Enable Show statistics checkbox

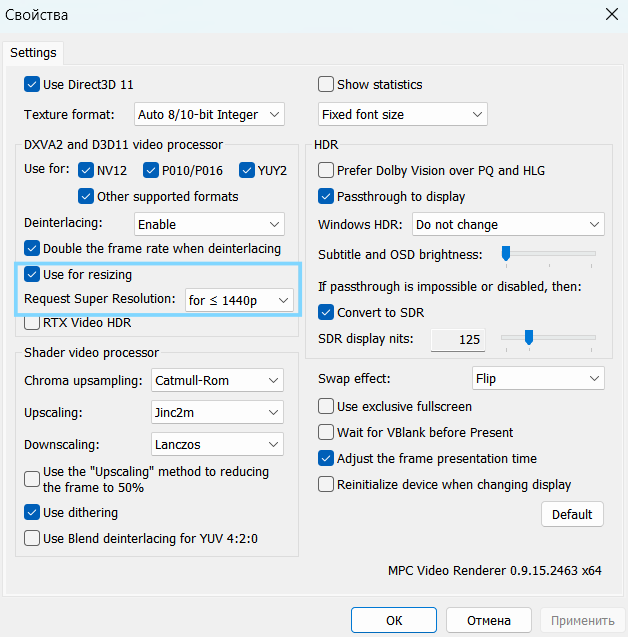pyautogui.click(x=326, y=85)
